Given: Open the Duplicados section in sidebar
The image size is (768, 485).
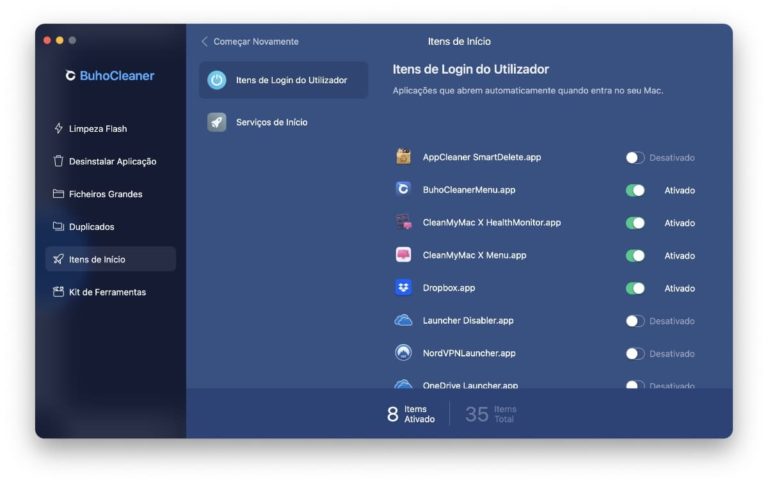Looking at the screenshot, I should pyautogui.click(x=91, y=227).
